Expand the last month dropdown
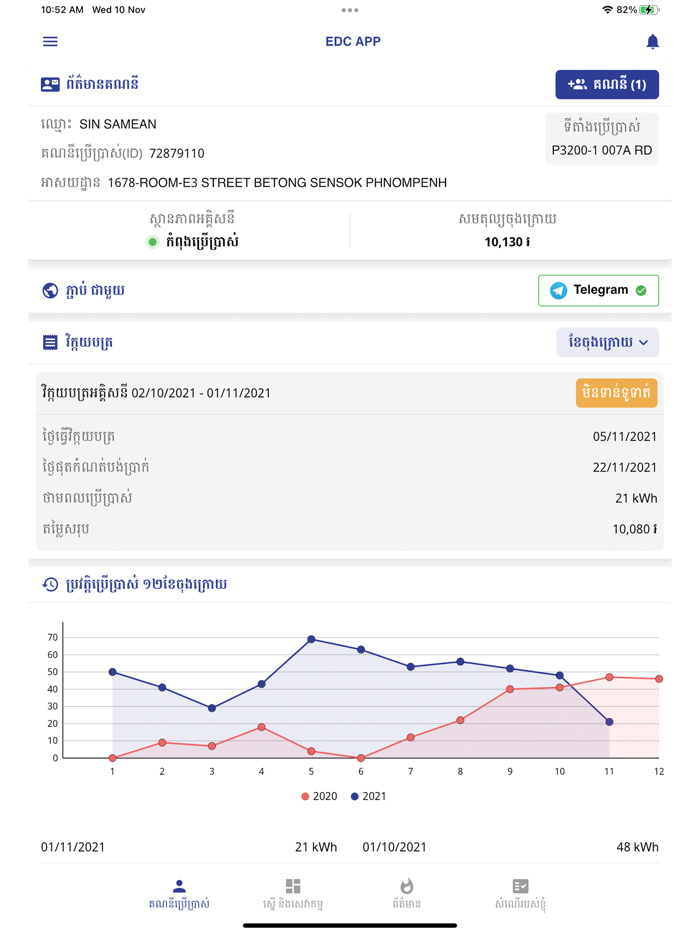Screen dimensions: 700x934 point(607,343)
